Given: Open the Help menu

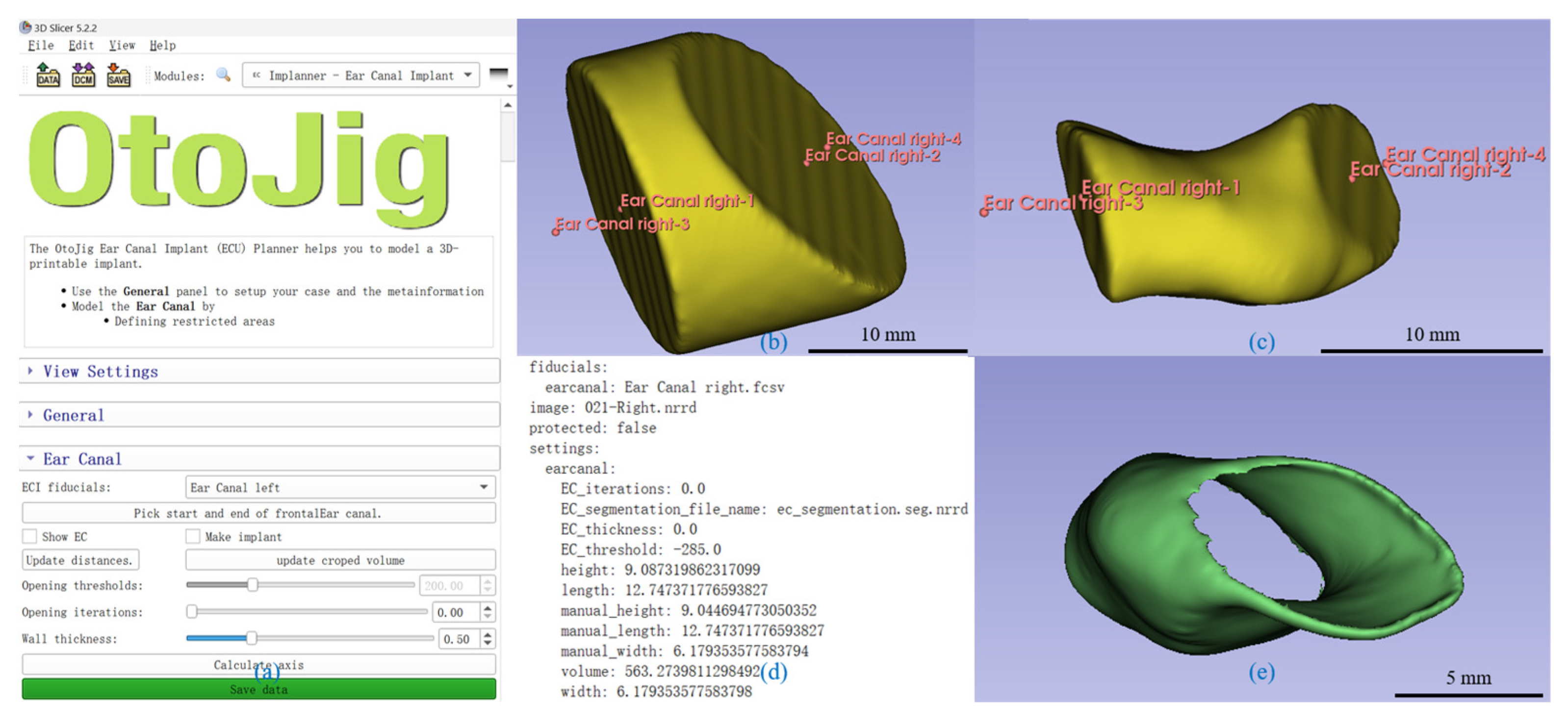Looking at the screenshot, I should [x=162, y=46].
